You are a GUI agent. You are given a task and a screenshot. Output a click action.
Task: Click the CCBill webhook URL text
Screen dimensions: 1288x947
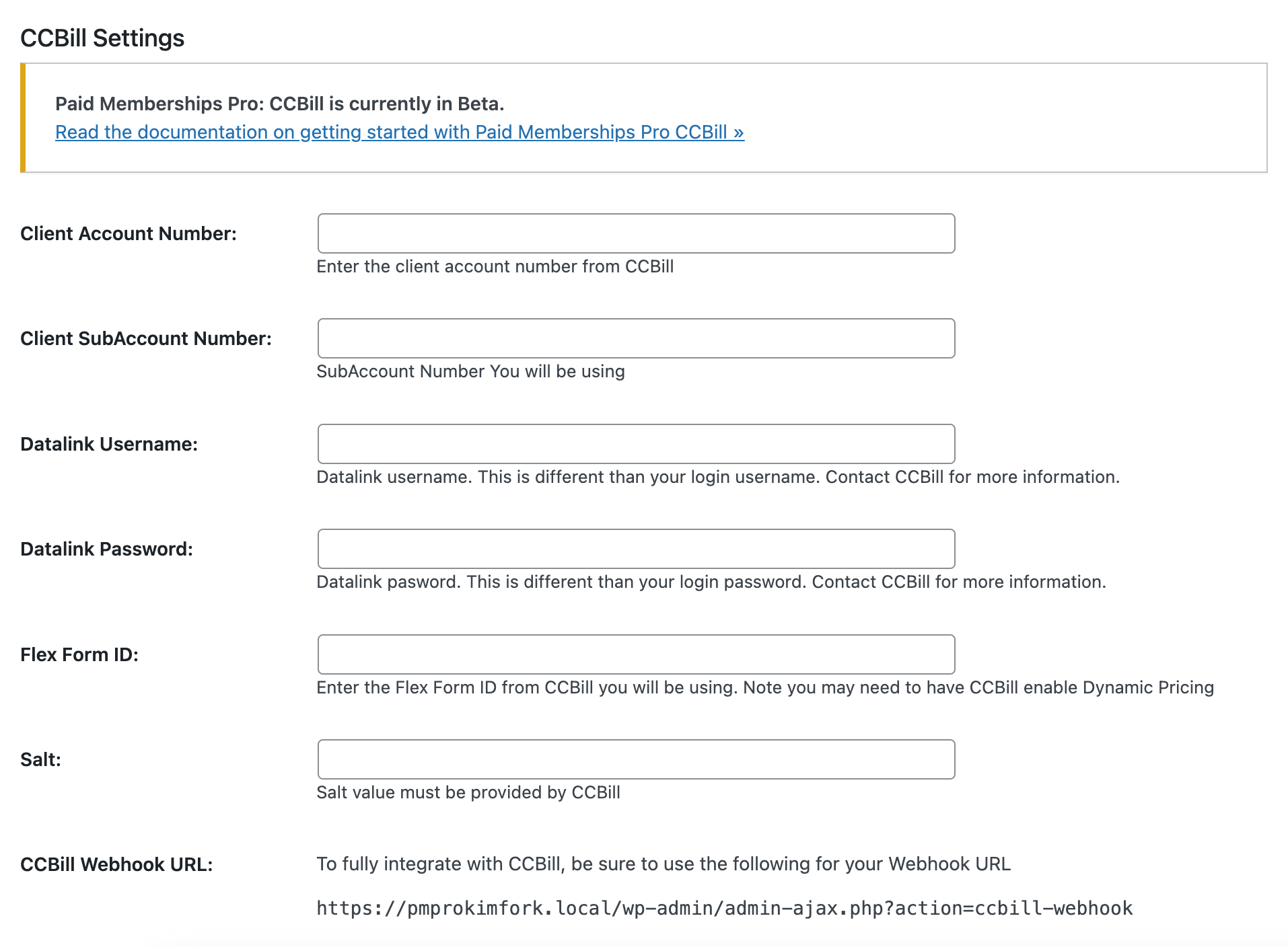[x=725, y=909]
